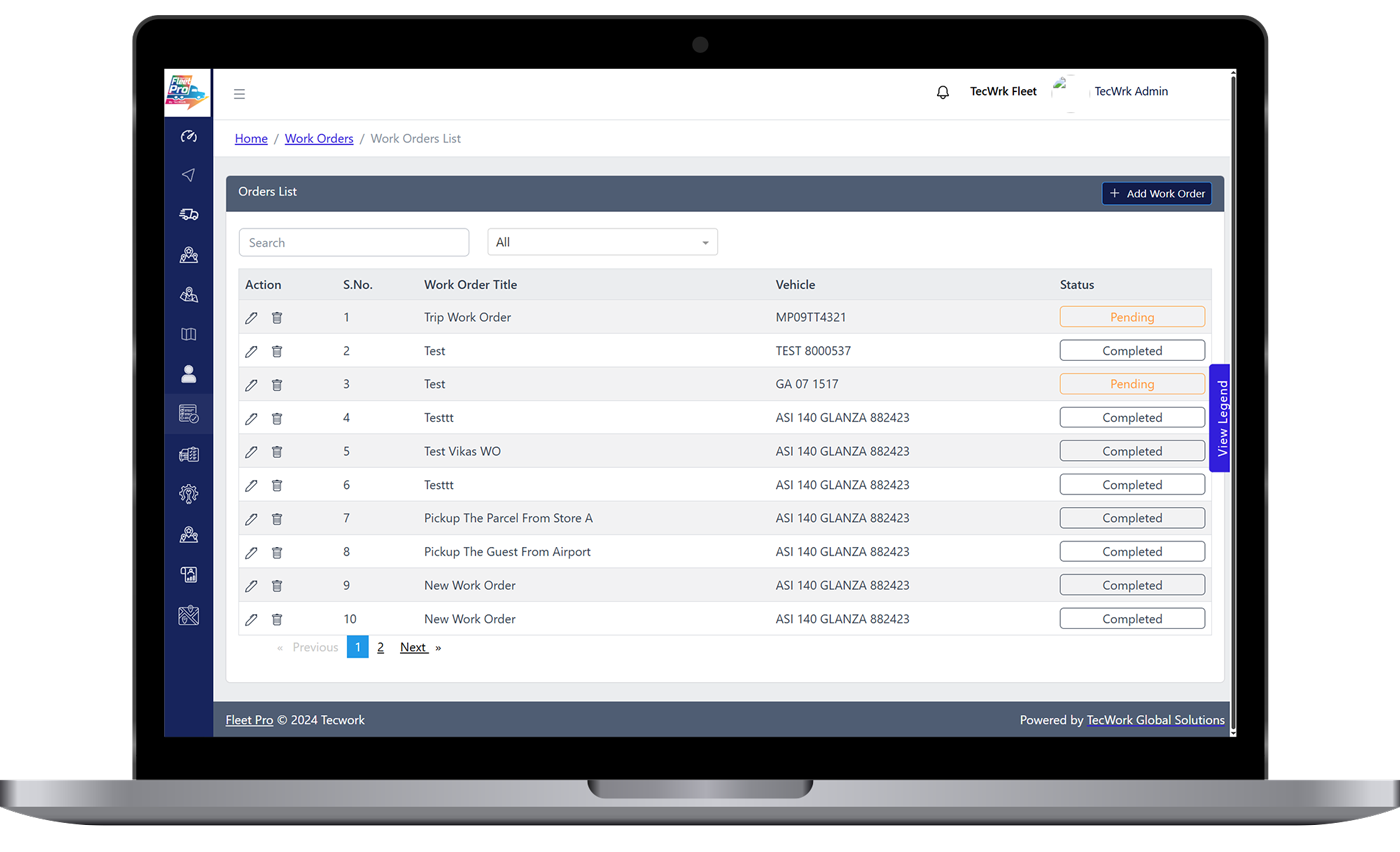Select page 1 in pagination

coord(358,647)
